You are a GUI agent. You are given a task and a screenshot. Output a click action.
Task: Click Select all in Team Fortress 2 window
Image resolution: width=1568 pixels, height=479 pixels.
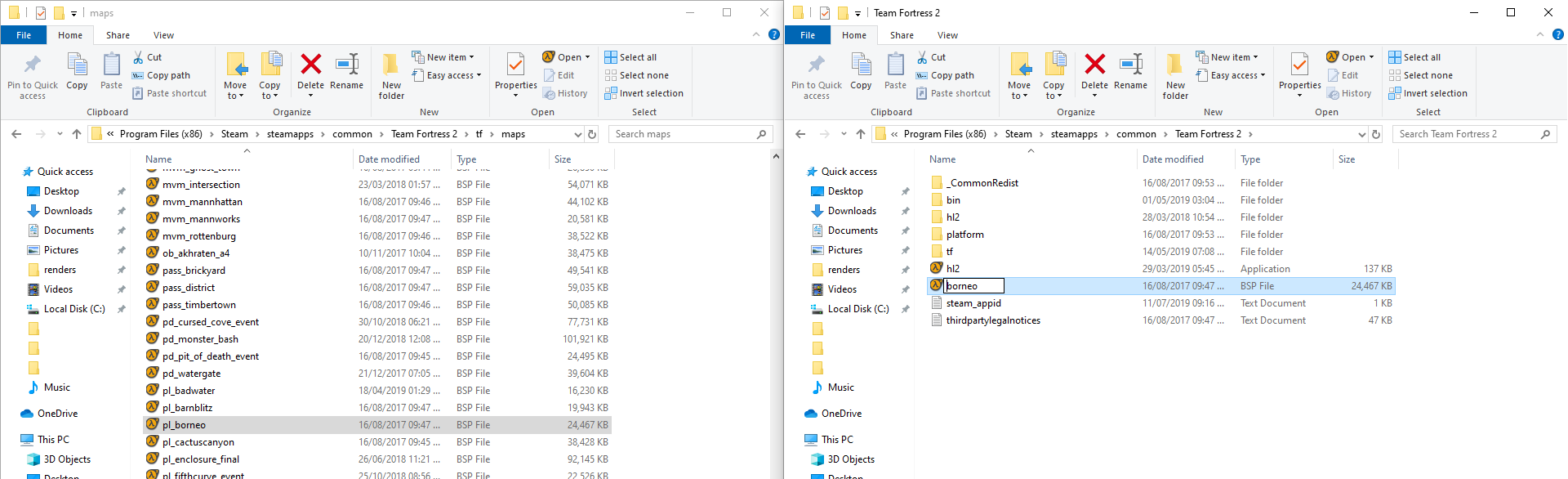[1414, 57]
